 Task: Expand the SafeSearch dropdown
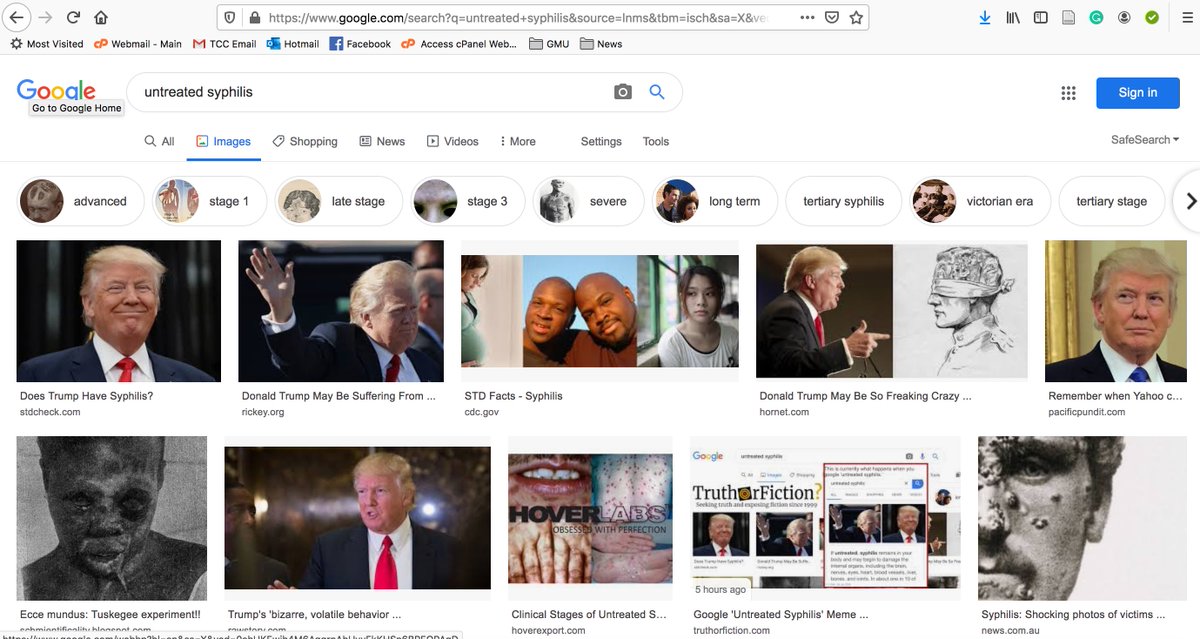coord(1145,140)
